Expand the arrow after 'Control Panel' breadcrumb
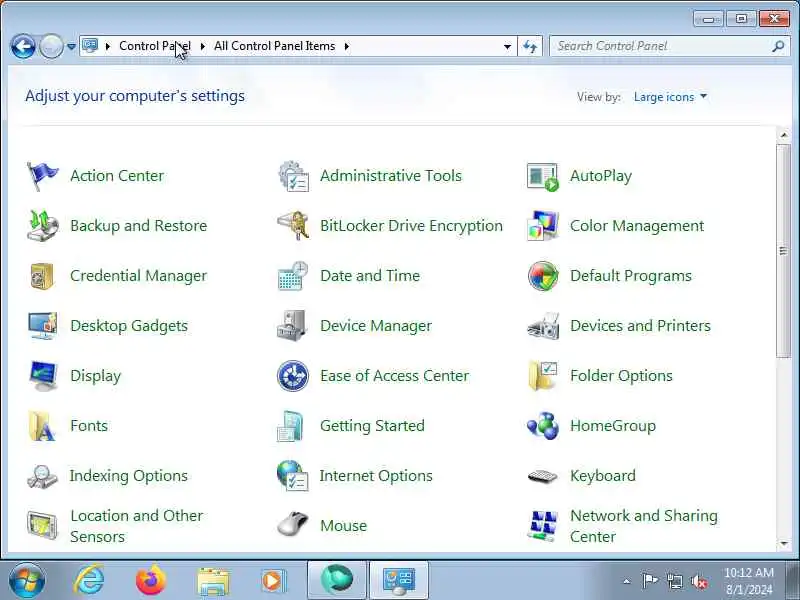This screenshot has width=800, height=600. 203,46
